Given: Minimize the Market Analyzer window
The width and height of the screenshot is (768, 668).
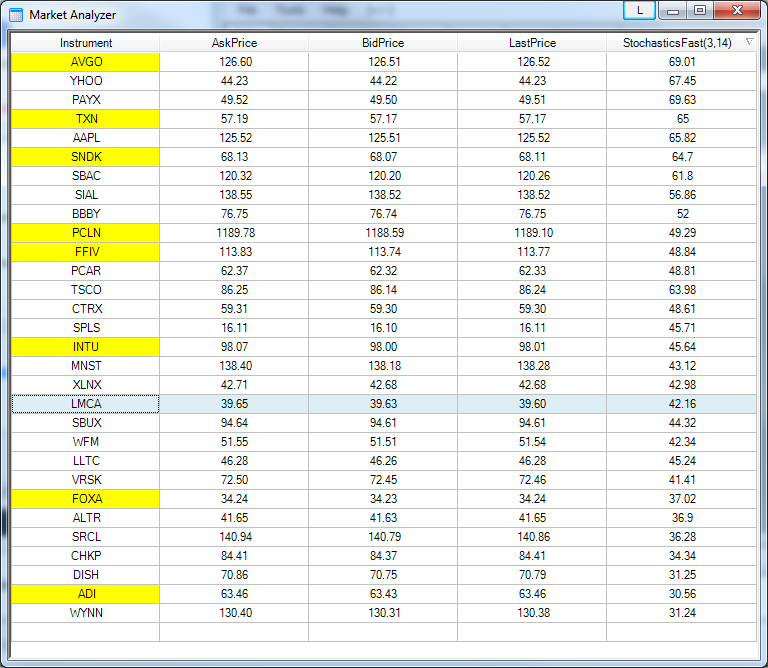Looking at the screenshot, I should click(x=673, y=10).
